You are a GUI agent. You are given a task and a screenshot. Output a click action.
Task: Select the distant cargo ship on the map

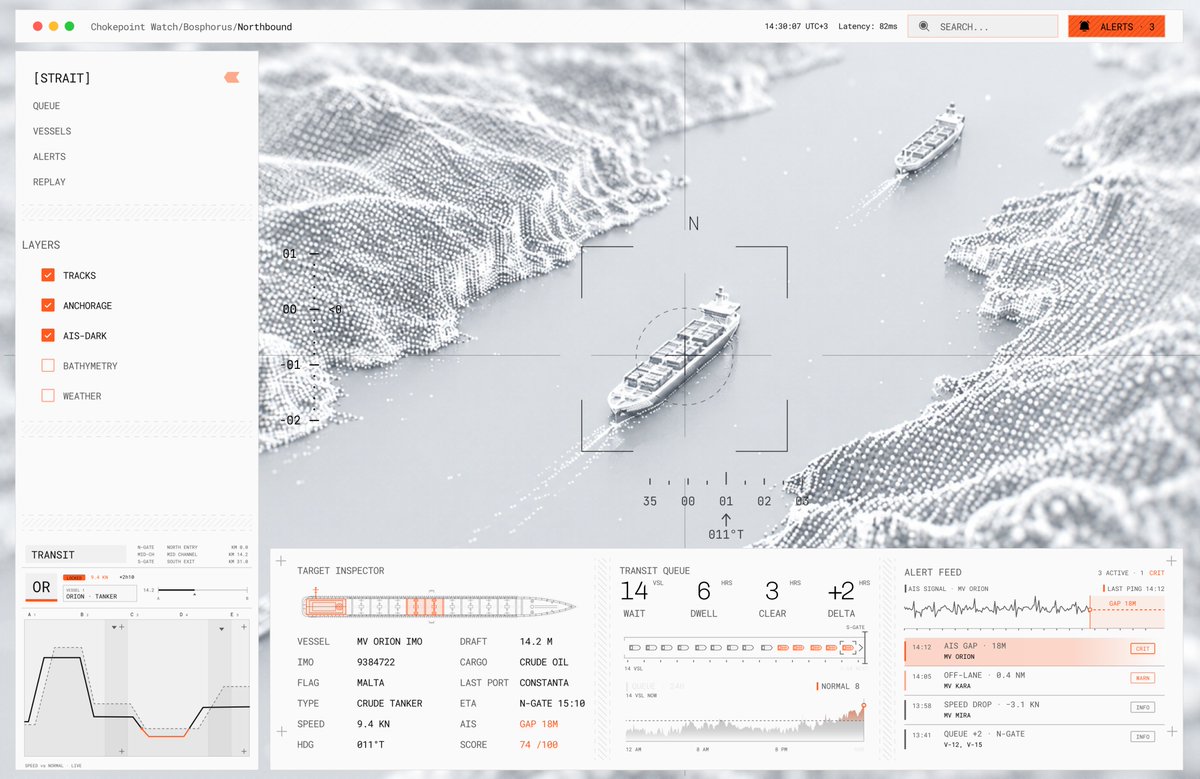[x=929, y=137]
